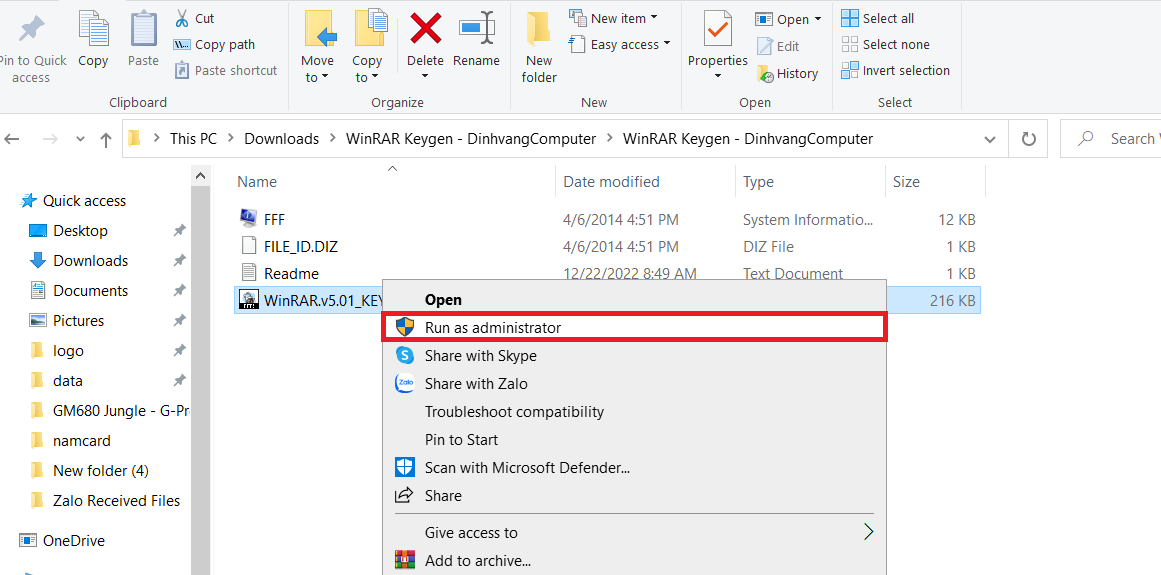Go back with the back arrow

12,138
